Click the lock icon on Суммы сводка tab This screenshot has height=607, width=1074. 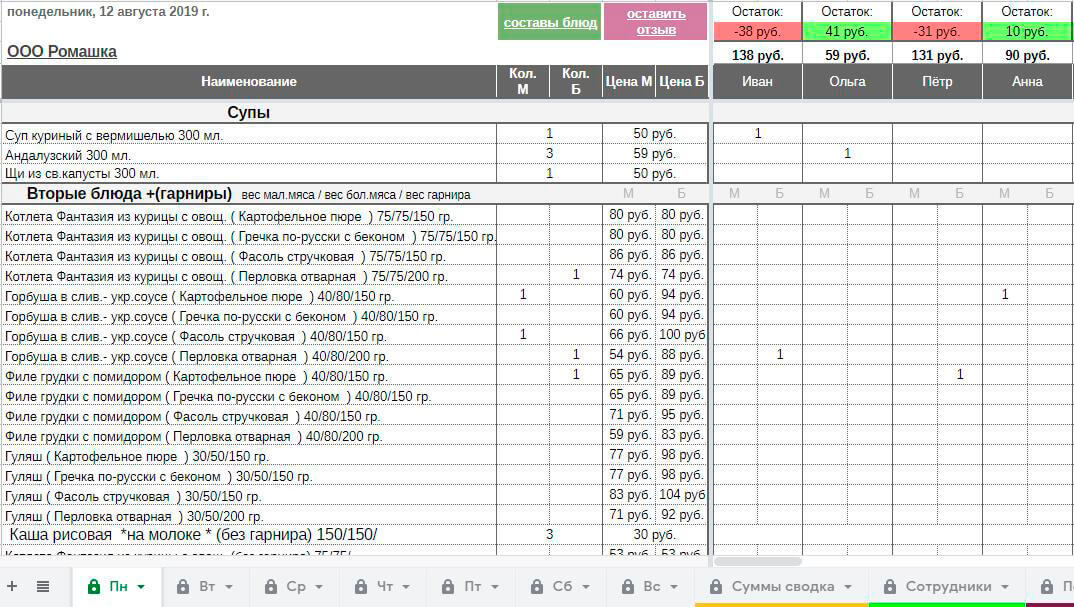[715, 587]
